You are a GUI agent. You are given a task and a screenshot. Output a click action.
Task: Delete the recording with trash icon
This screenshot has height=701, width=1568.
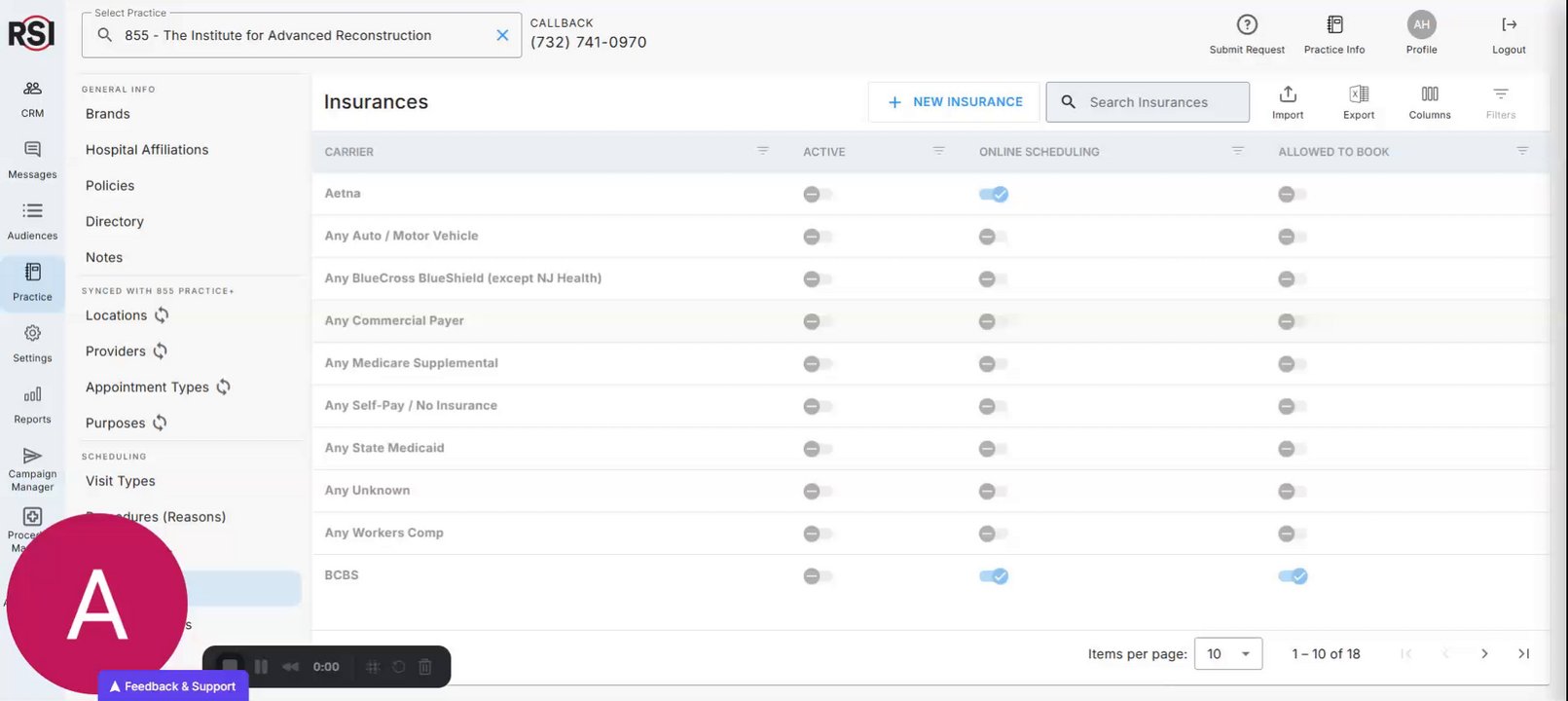(x=425, y=667)
